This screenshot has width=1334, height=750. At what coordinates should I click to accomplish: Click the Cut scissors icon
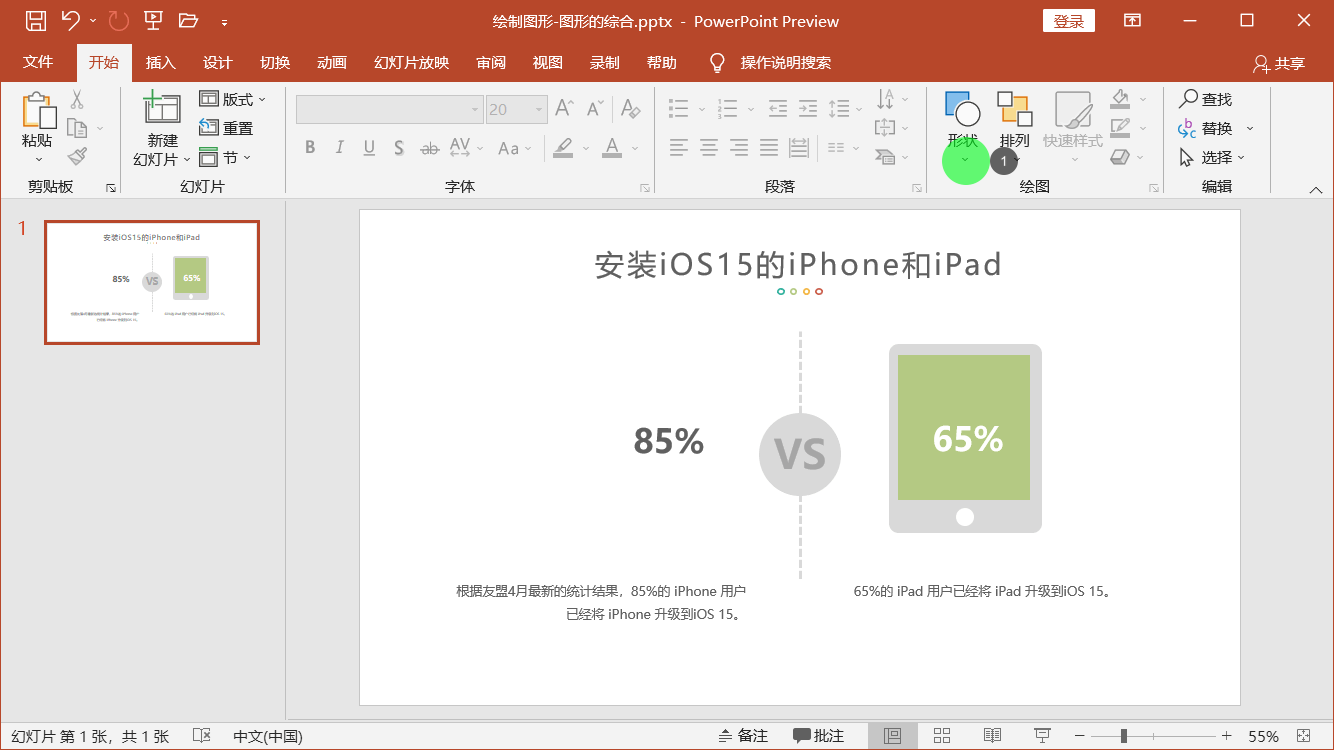point(77,100)
